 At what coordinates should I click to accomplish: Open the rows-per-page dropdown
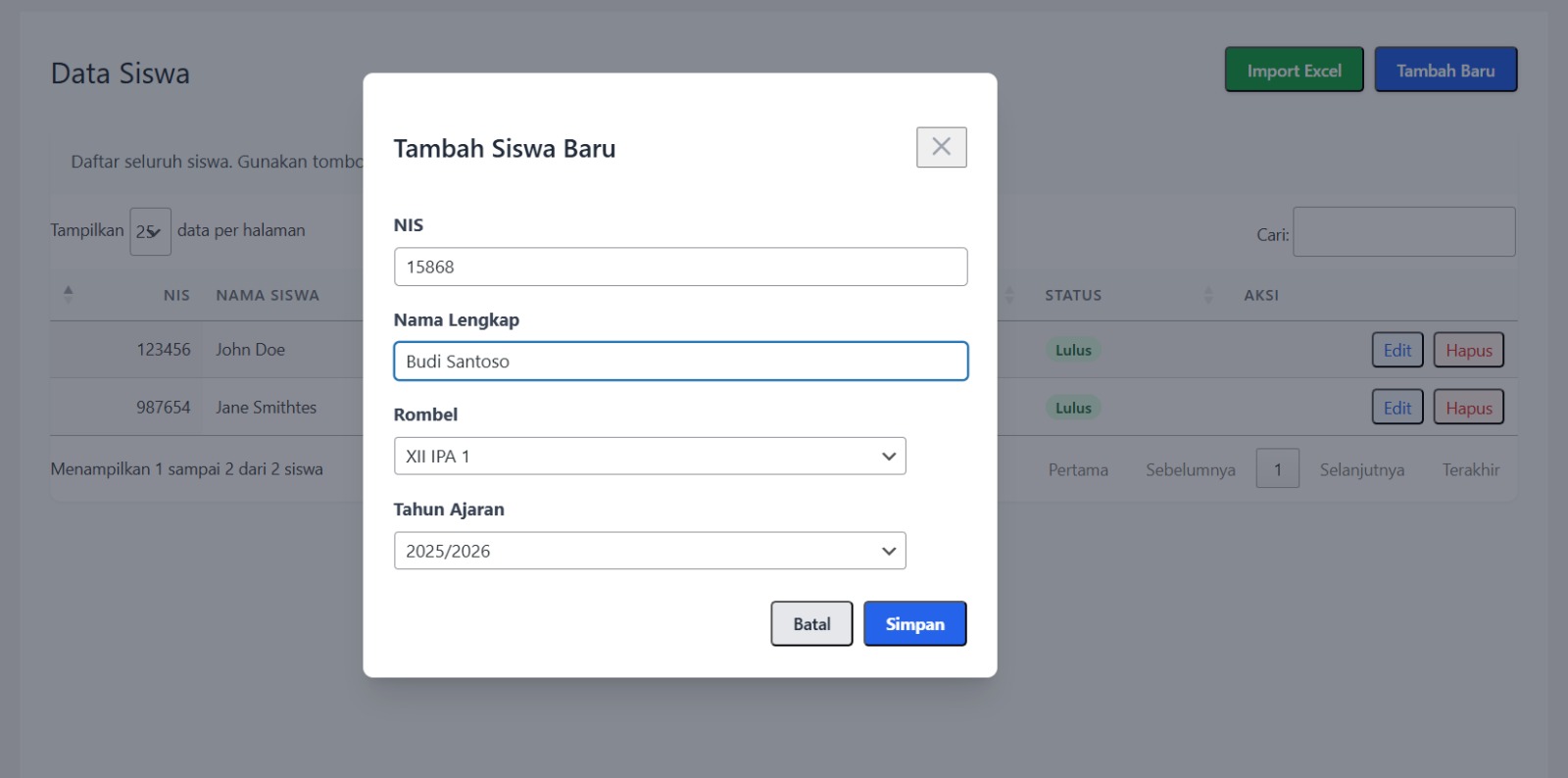(x=150, y=232)
